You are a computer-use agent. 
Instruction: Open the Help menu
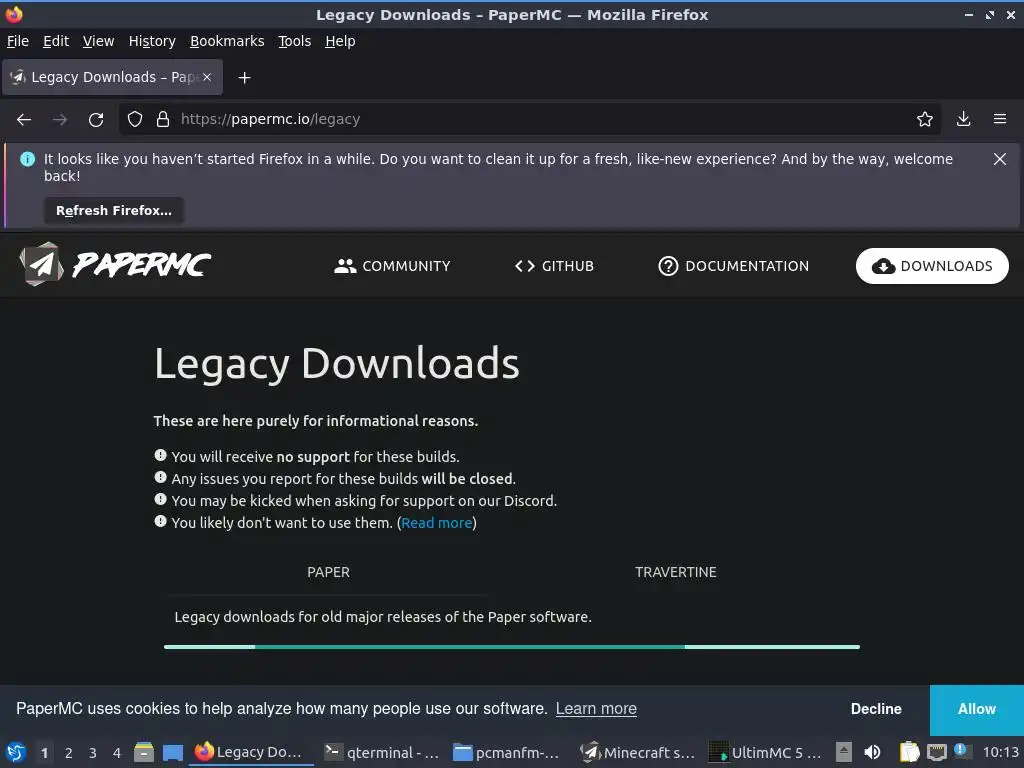click(340, 41)
